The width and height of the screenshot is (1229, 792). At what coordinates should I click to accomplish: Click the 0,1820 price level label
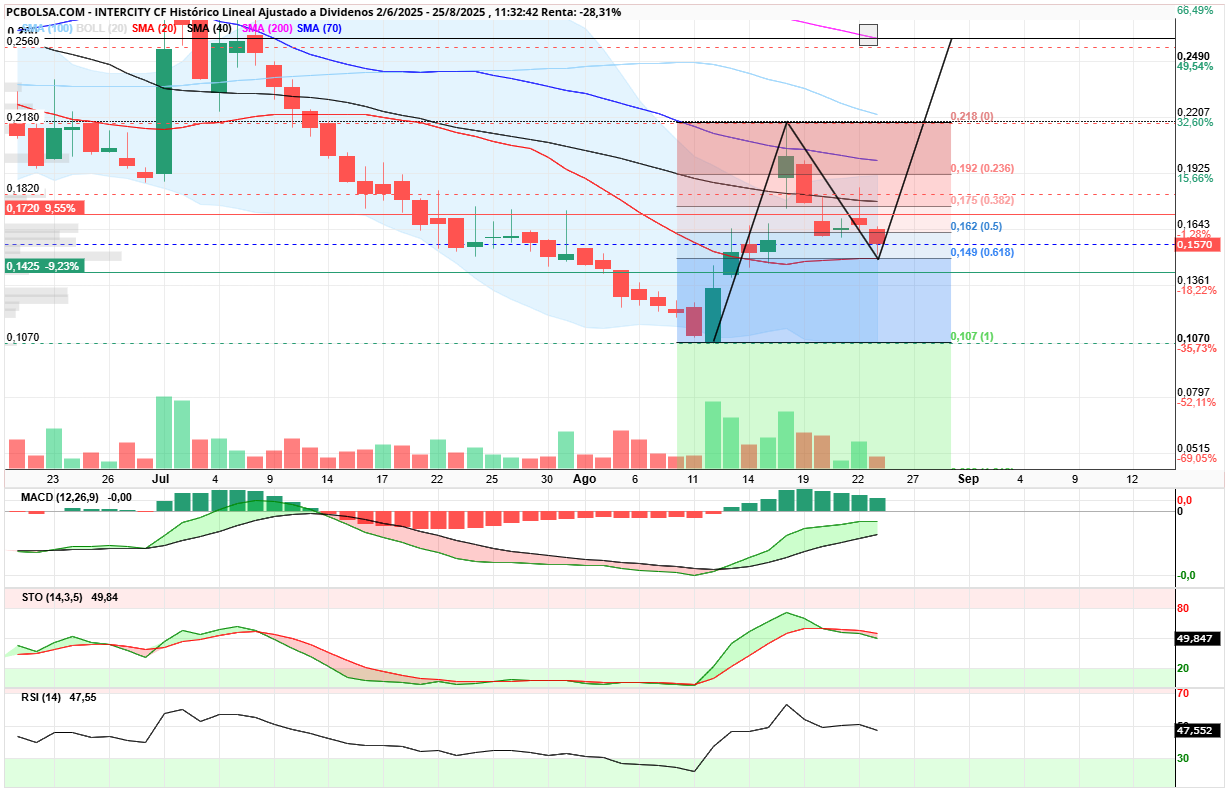pos(22,188)
